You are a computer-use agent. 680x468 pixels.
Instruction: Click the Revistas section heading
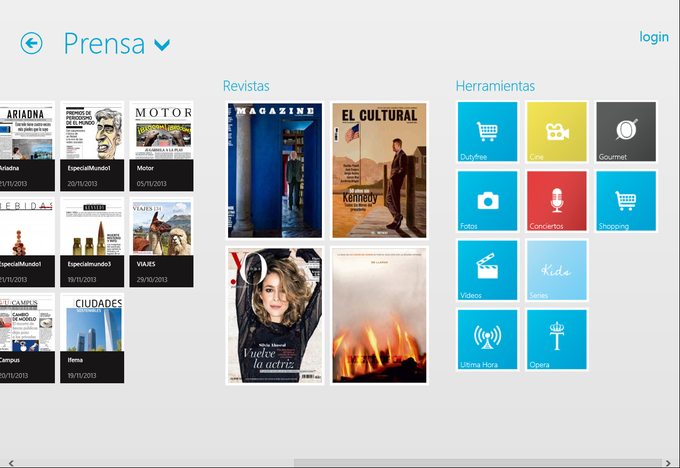point(246,86)
